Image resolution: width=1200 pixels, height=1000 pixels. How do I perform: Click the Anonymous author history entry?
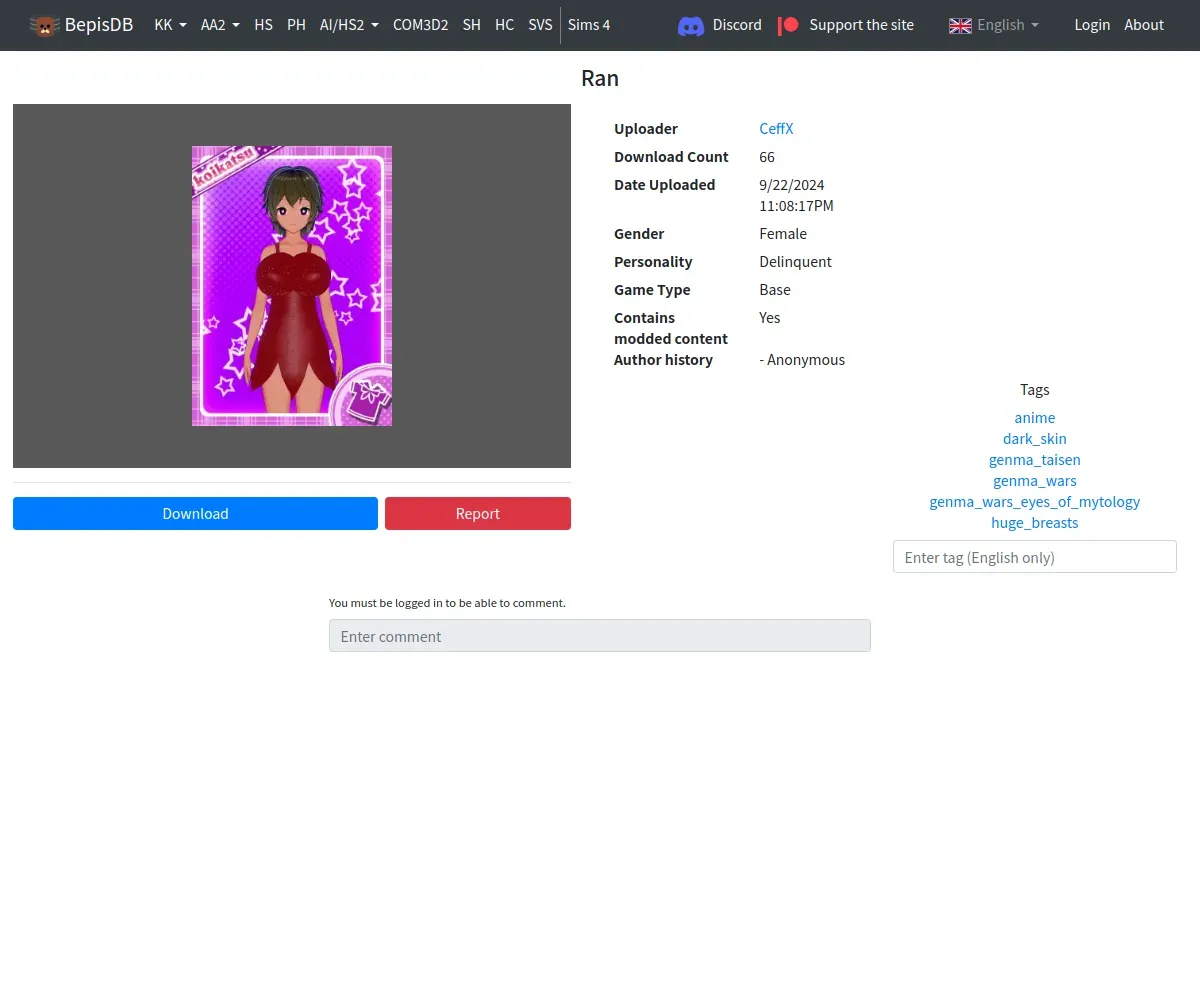802,360
